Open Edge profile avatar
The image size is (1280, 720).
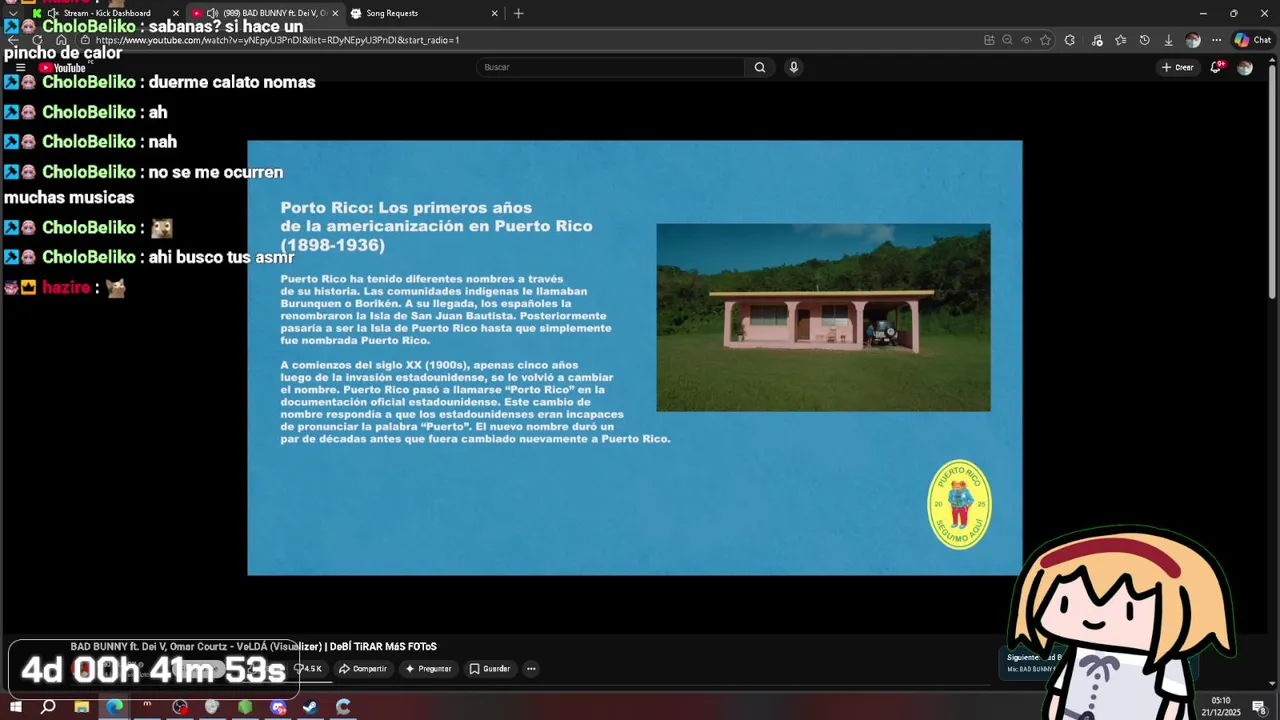[x=1193, y=40]
